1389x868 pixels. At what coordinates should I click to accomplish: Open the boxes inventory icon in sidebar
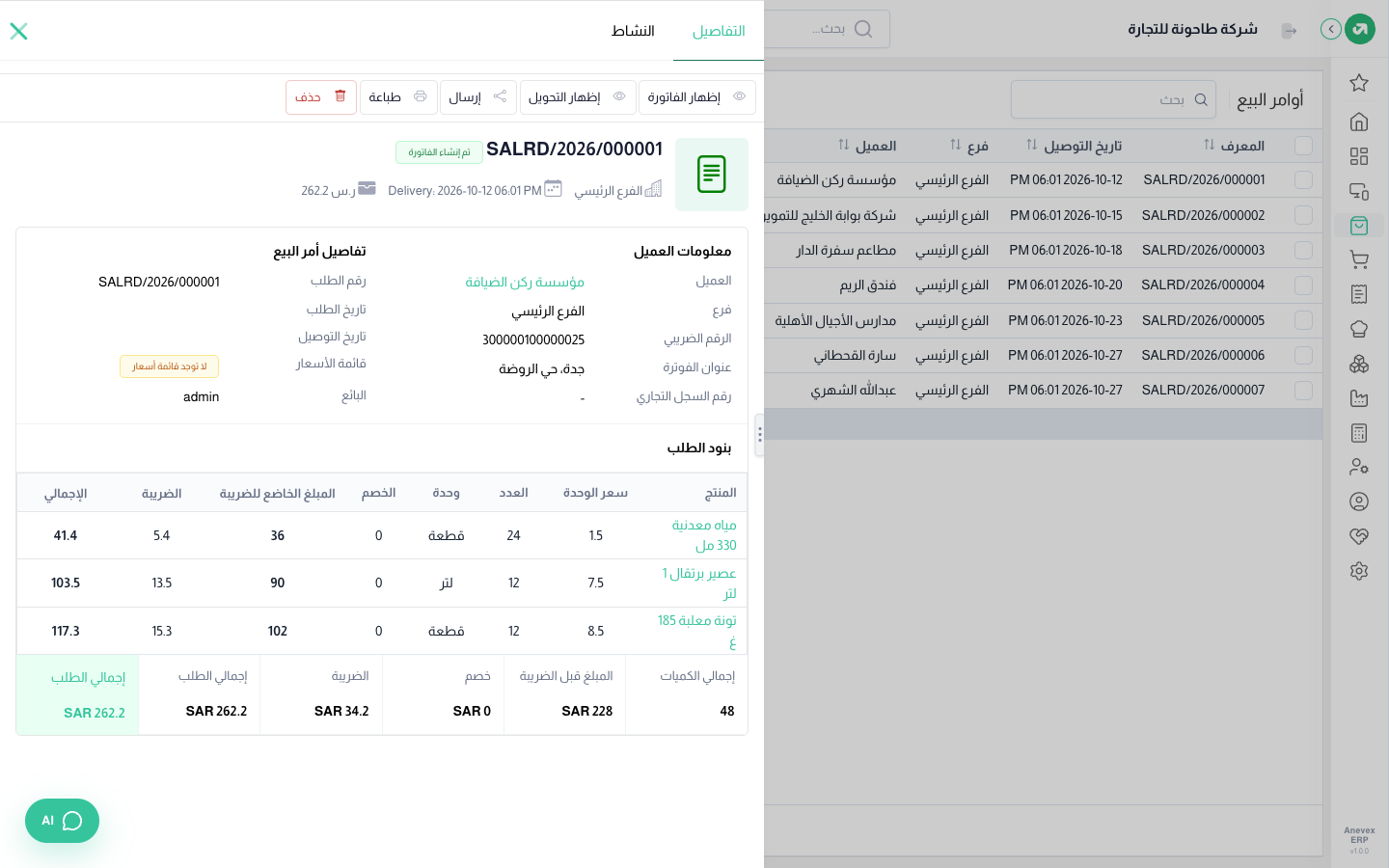1359,364
